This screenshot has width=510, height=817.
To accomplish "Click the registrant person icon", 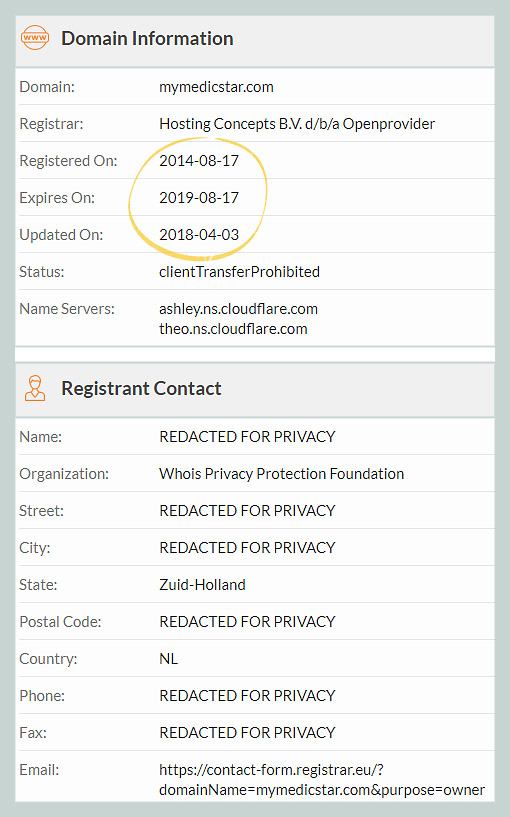I will [35, 388].
